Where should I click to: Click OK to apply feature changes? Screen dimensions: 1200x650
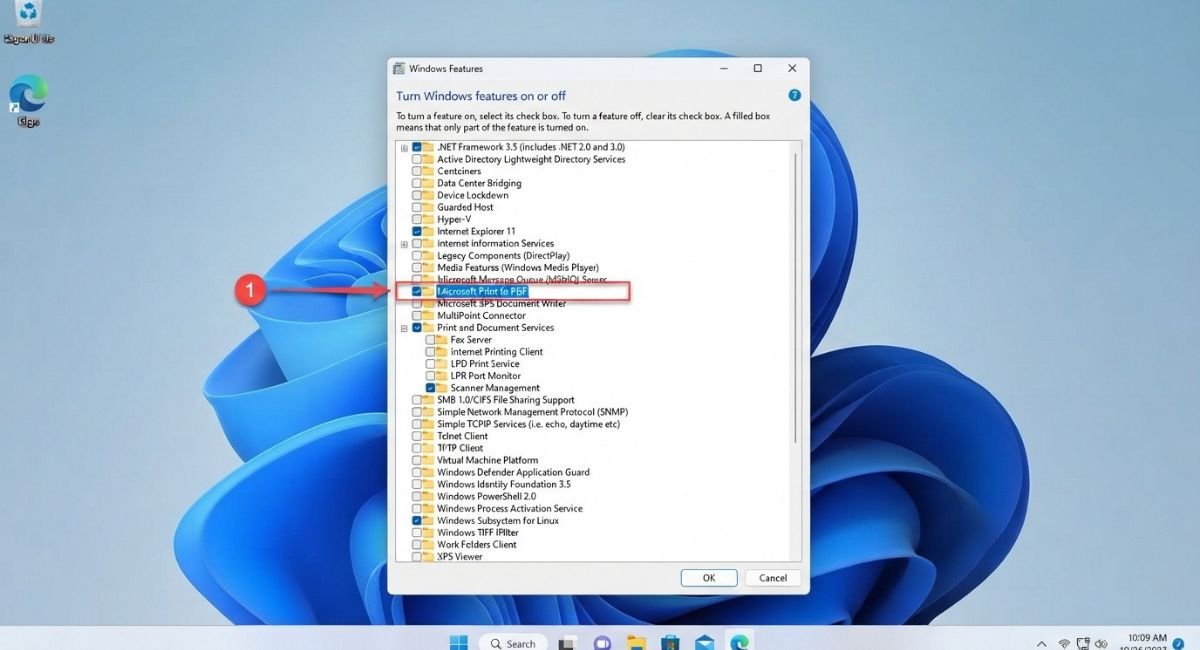pyautogui.click(x=709, y=578)
